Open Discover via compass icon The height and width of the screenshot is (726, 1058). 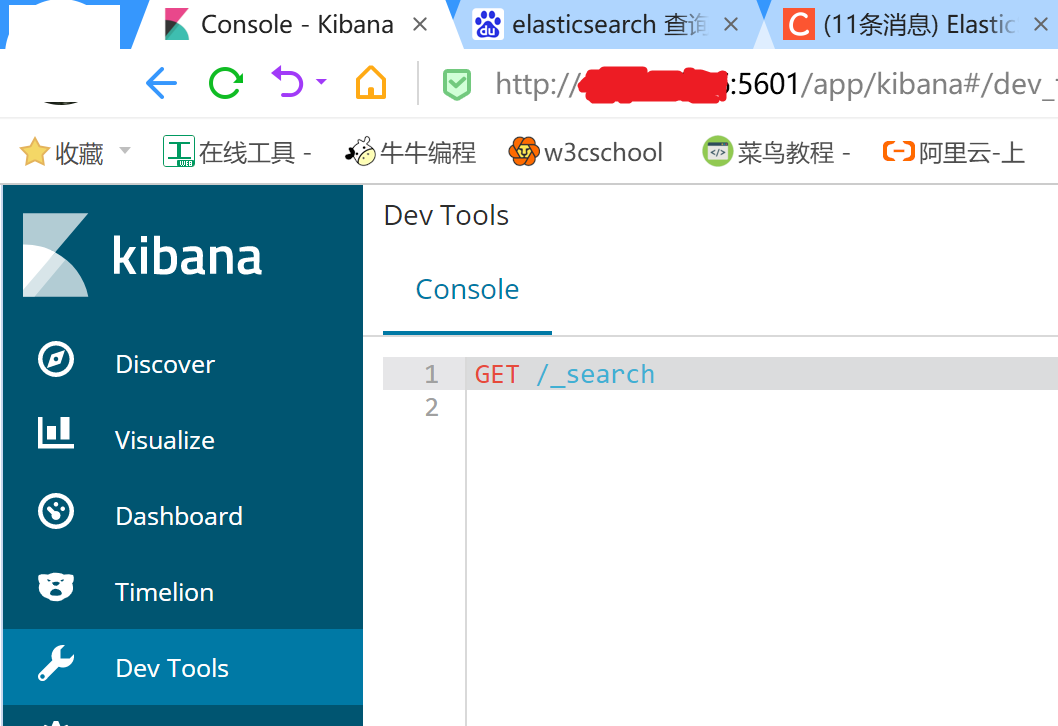[x=56, y=360]
